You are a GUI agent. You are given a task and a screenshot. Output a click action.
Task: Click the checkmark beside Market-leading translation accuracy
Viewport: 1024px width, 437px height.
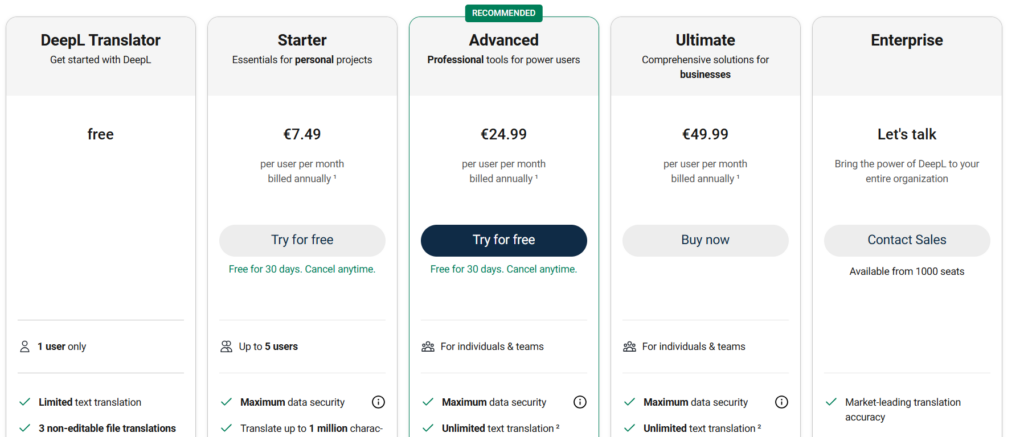pos(831,402)
